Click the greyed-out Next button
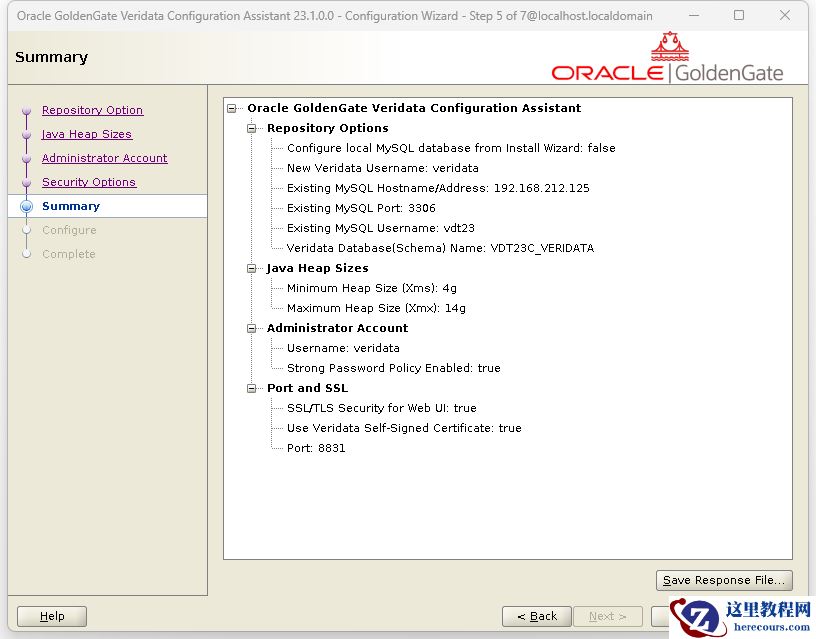This screenshot has width=816, height=639. (607, 617)
